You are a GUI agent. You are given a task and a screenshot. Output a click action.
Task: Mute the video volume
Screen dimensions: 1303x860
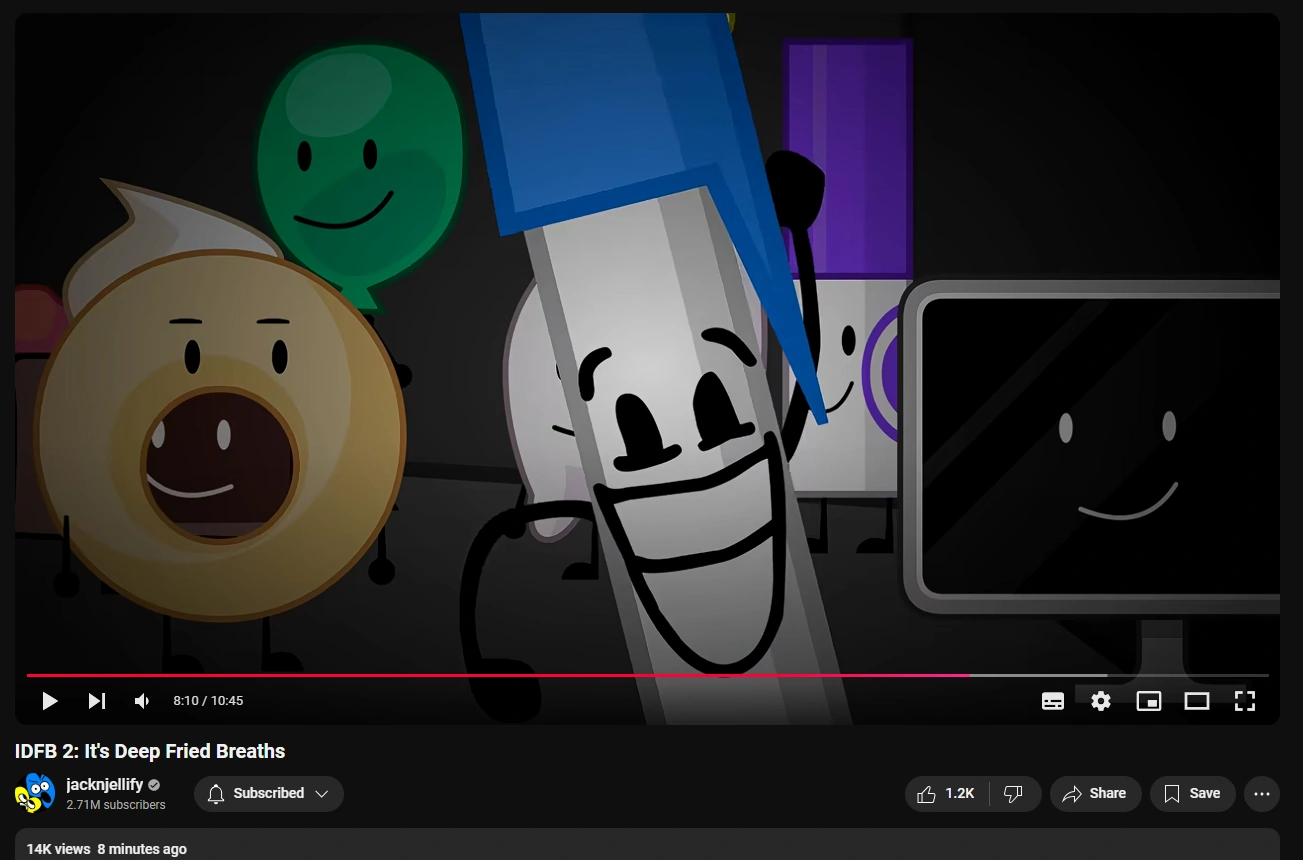[141, 701]
